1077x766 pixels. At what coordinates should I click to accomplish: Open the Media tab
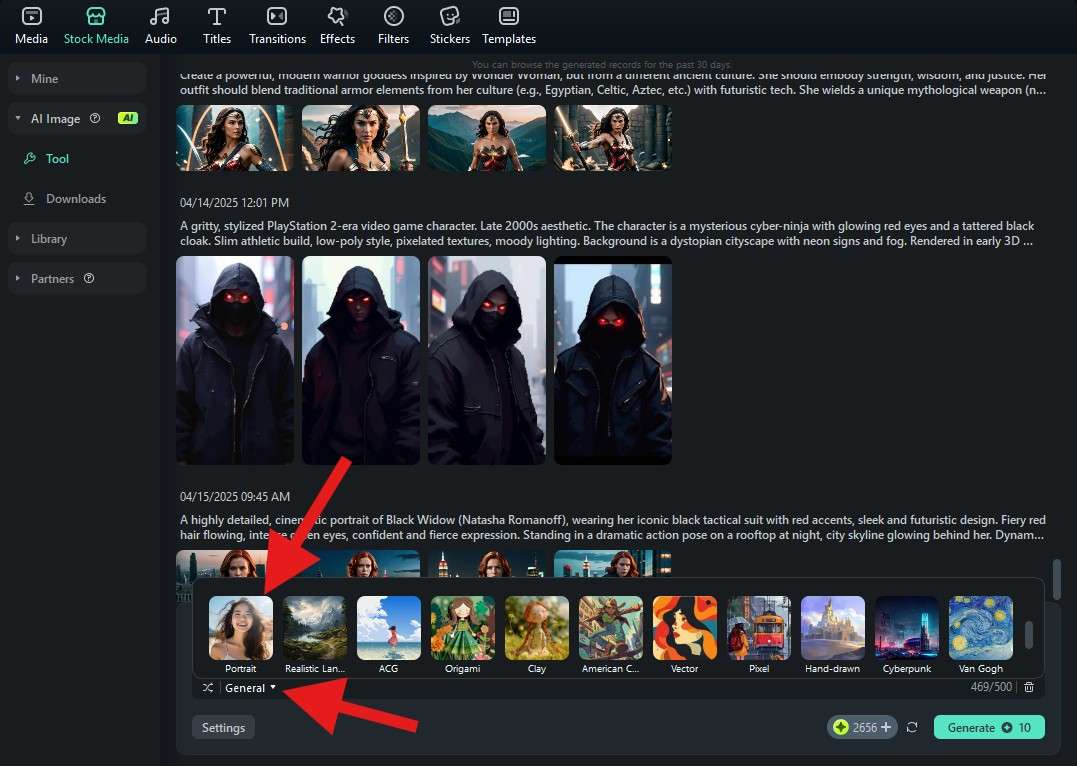[x=32, y=26]
